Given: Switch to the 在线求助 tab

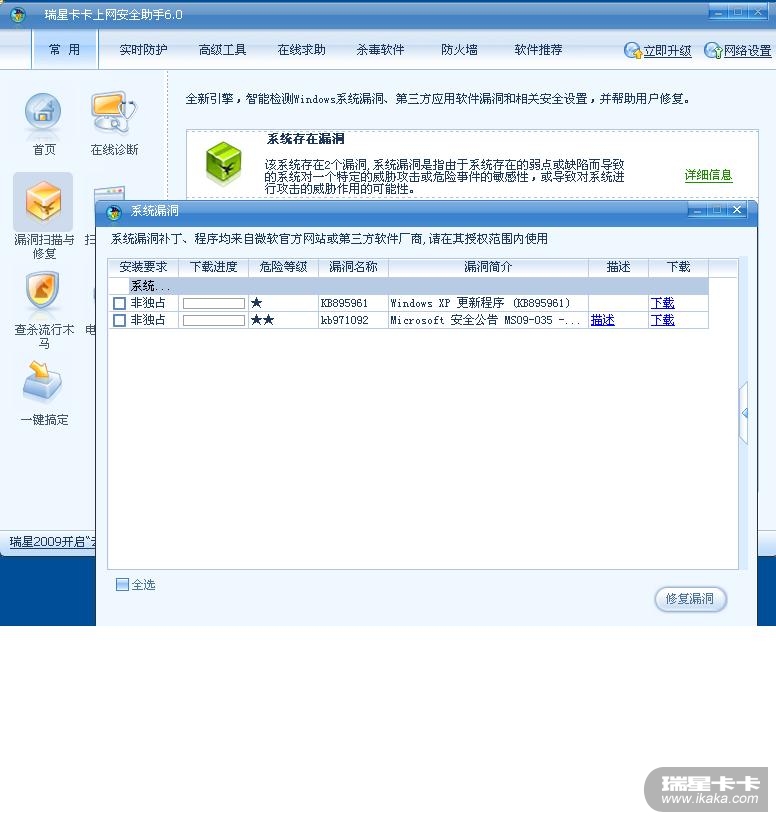Looking at the screenshot, I should [x=302, y=50].
